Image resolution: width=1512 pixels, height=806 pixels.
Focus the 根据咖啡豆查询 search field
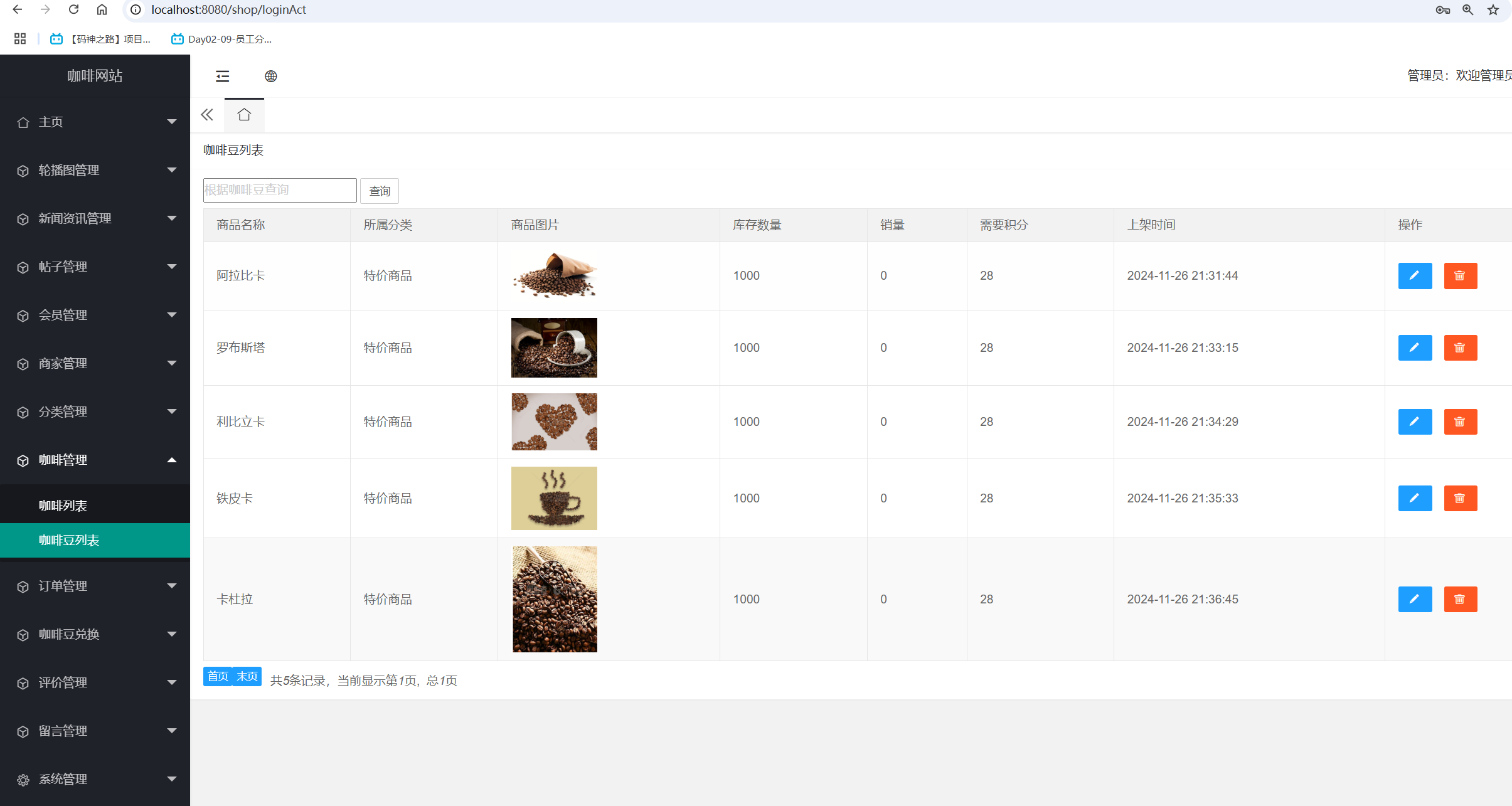280,190
